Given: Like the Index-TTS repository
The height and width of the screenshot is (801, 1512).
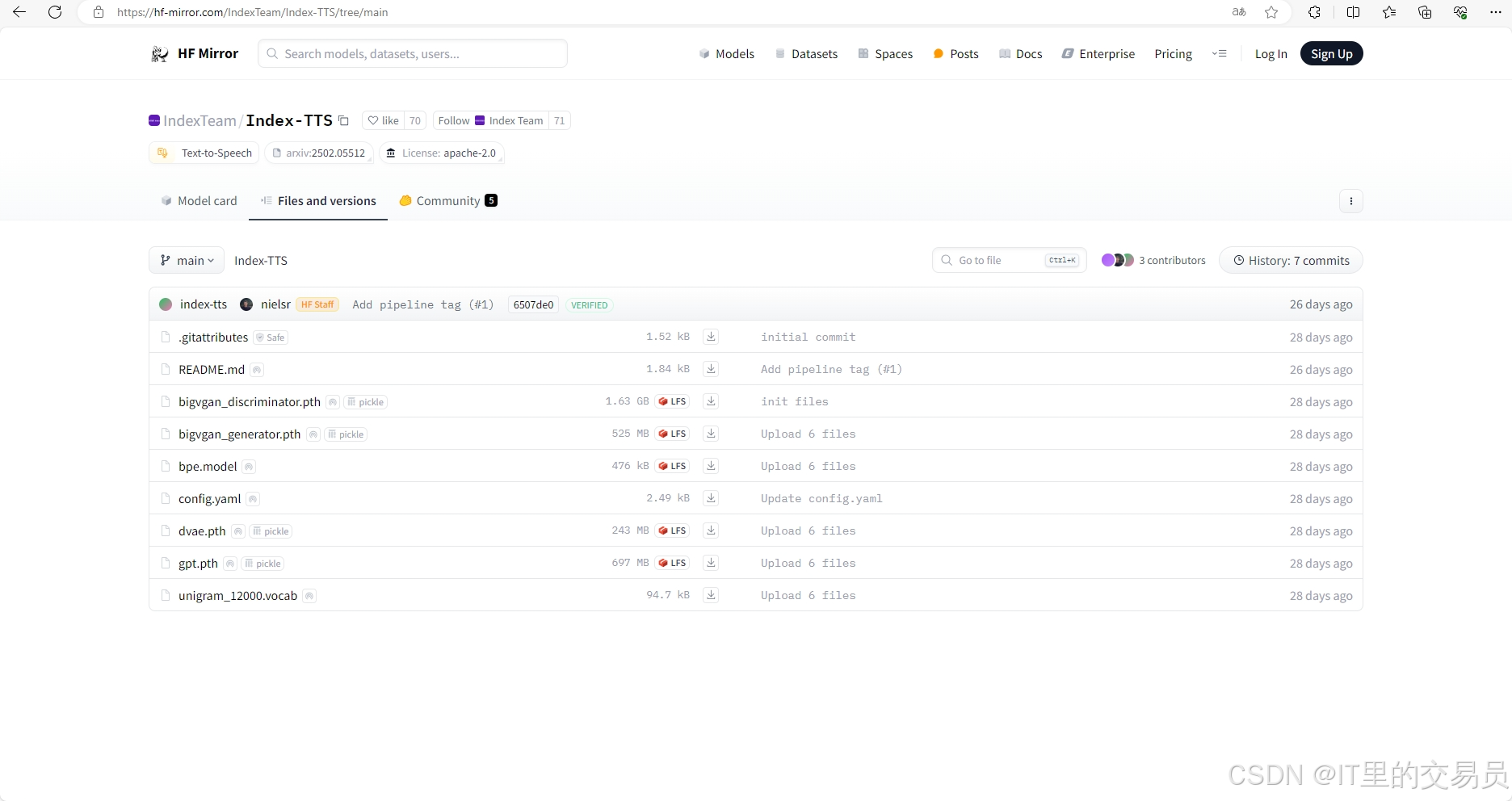Looking at the screenshot, I should click(x=384, y=120).
